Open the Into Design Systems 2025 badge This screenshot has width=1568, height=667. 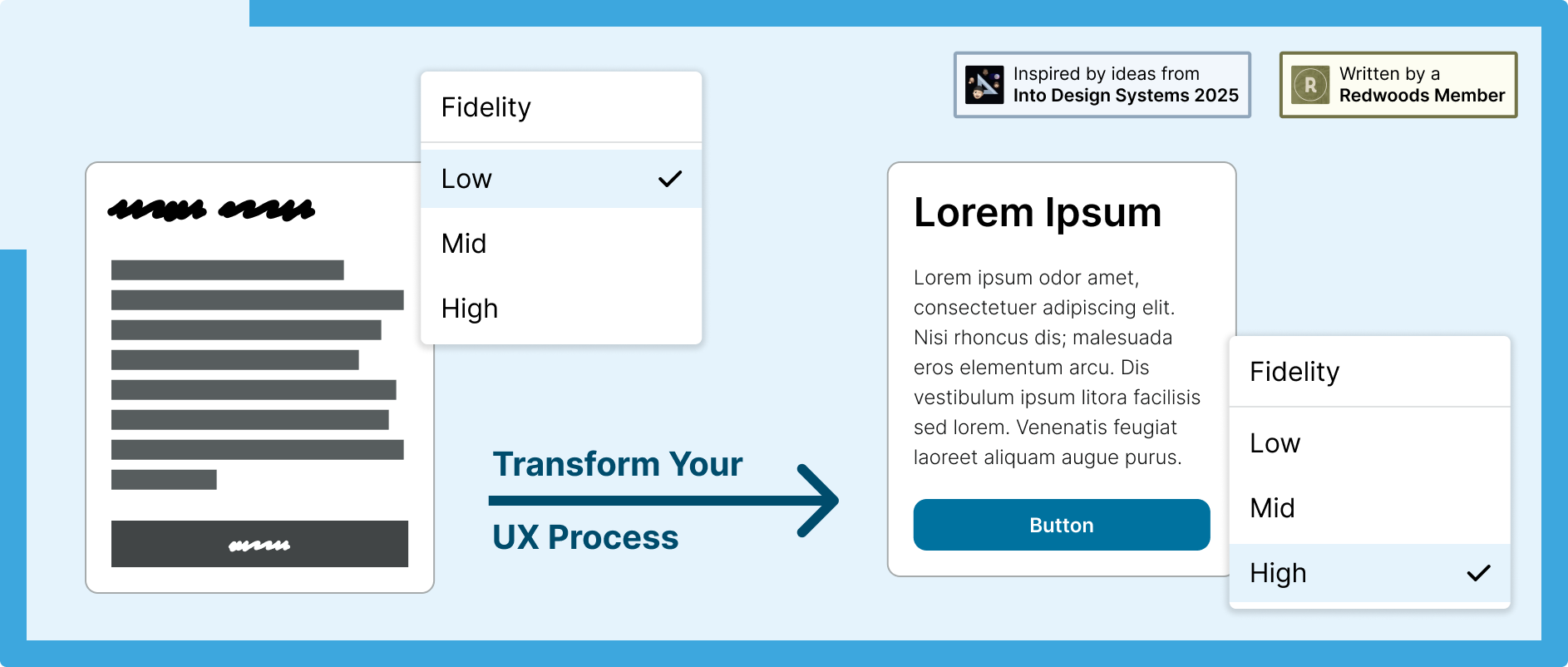click(x=1102, y=85)
